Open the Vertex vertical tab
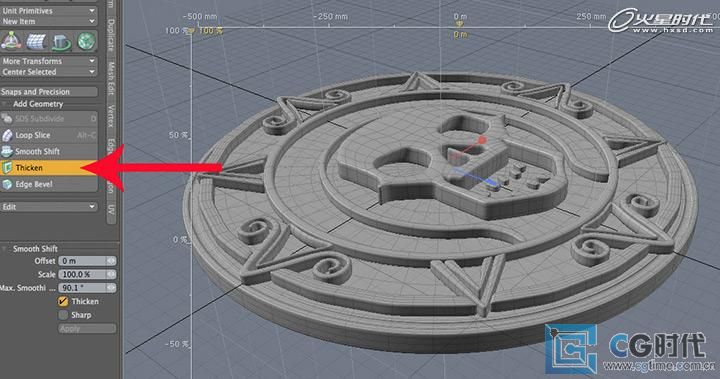This screenshot has height=379, width=720. pos(111,116)
